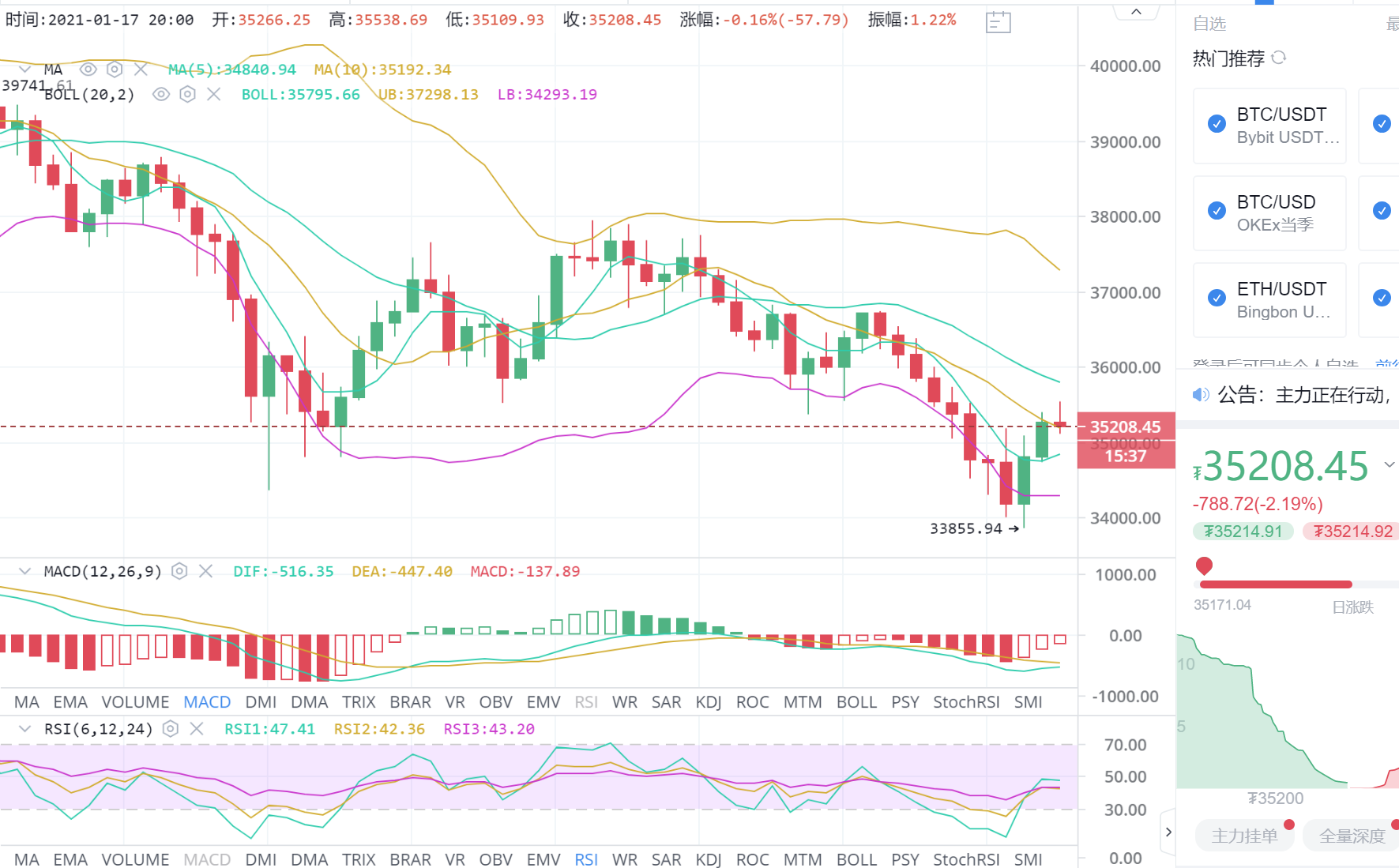Close the MACD(12,26,9) panel

click(205, 571)
